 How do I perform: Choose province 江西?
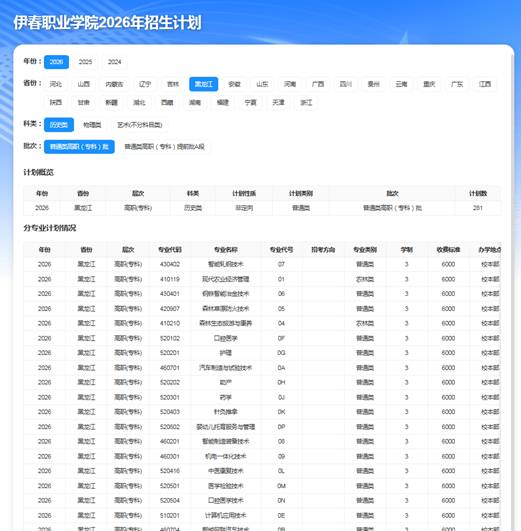[484, 84]
